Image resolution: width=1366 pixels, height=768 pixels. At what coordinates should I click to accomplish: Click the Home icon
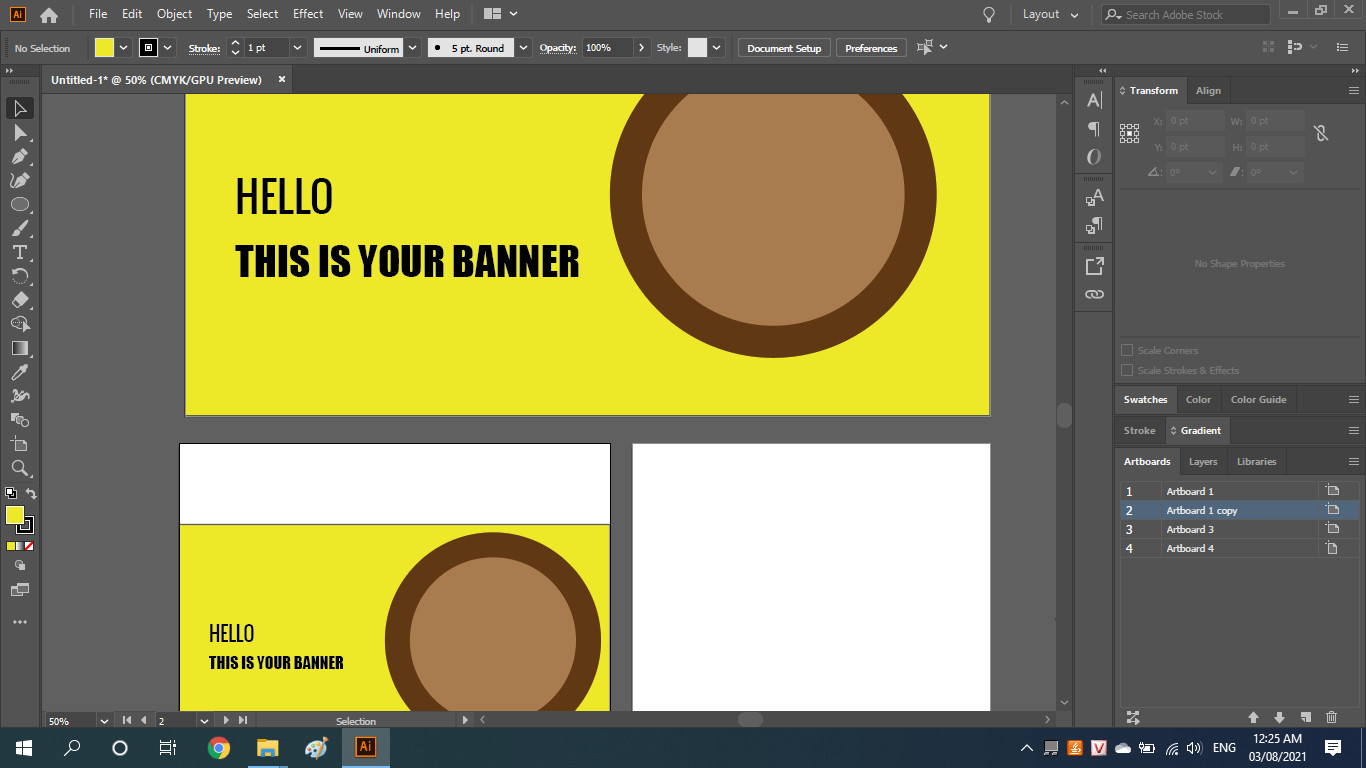coord(48,15)
